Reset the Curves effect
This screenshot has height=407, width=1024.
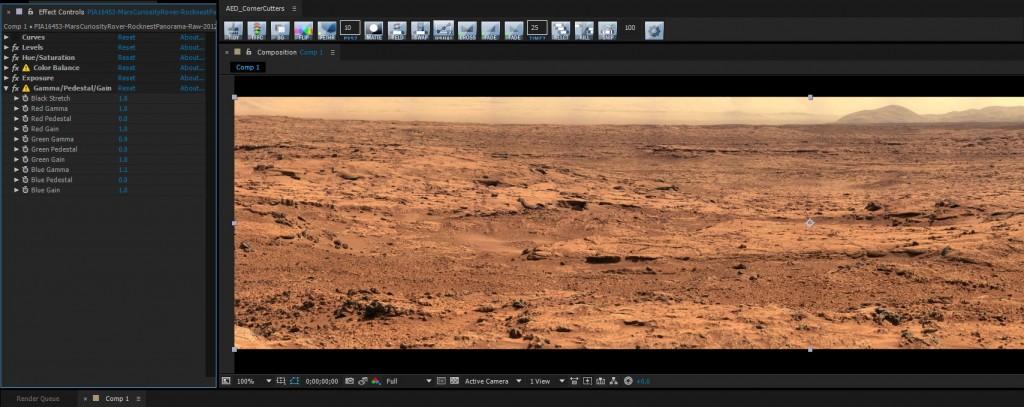point(126,37)
